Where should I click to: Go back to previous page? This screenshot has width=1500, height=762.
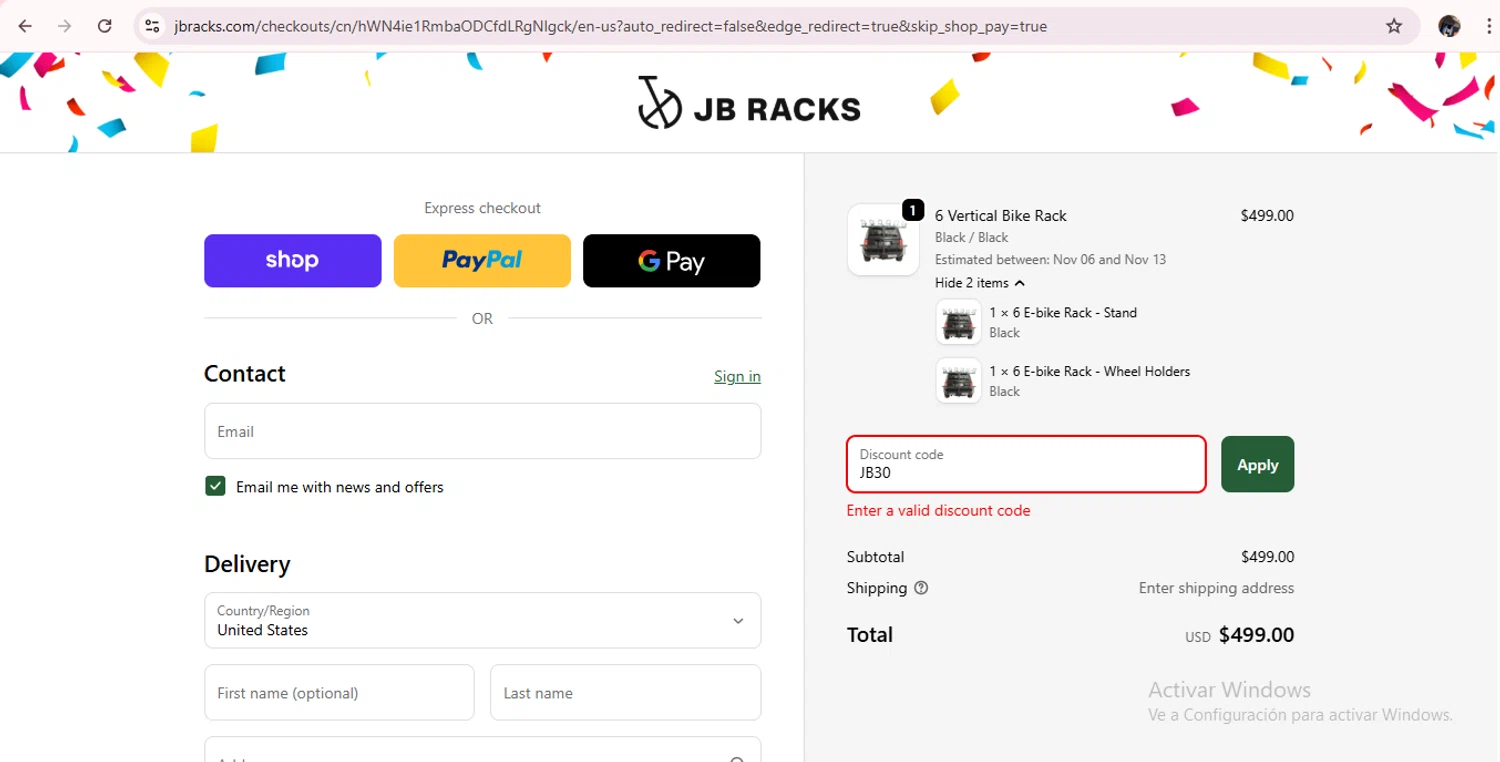[x=26, y=26]
